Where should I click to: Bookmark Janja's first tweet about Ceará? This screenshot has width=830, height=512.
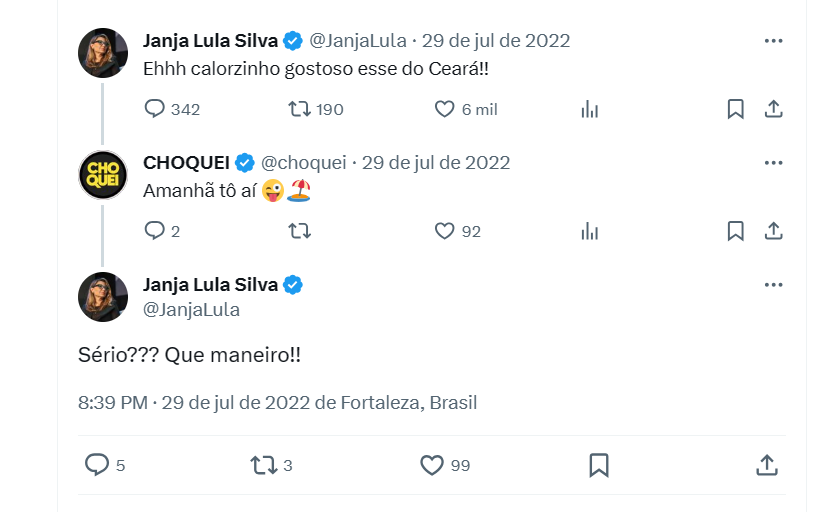click(735, 109)
